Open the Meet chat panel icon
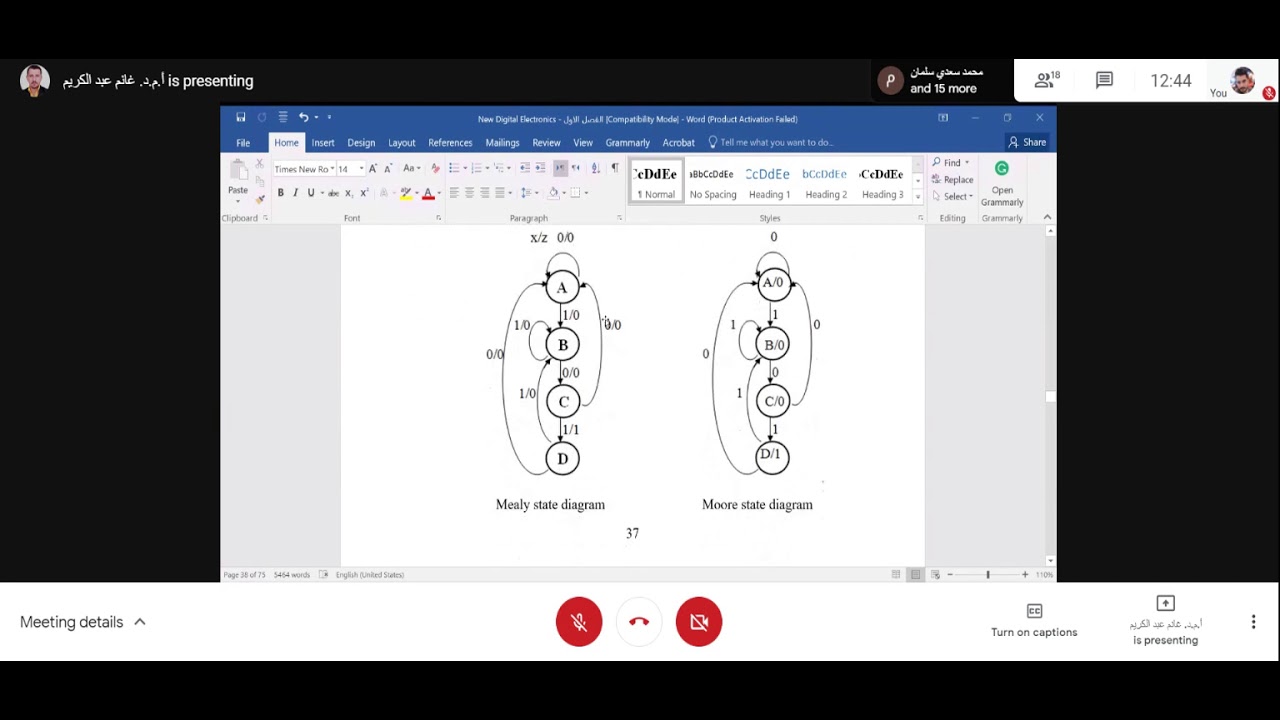 click(1104, 80)
